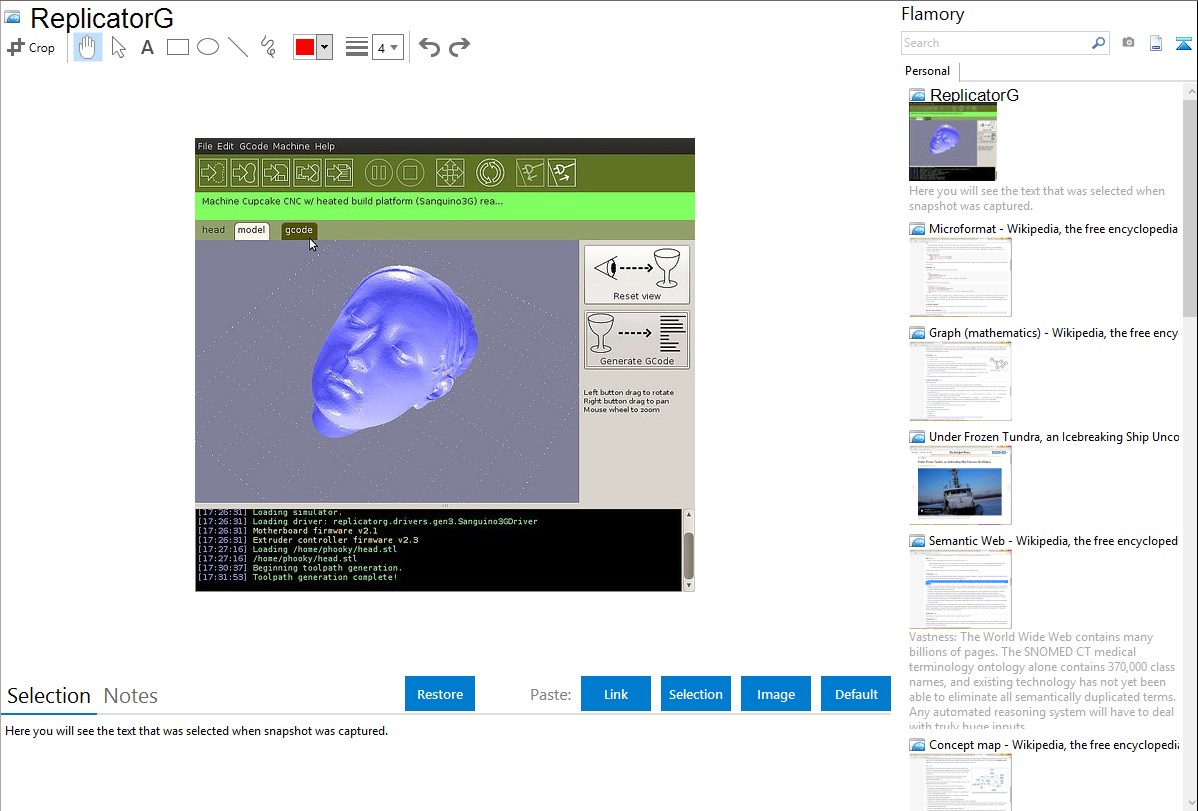Open the icebreaking ship snapshot thumbnail
1198x811 pixels.
point(960,485)
